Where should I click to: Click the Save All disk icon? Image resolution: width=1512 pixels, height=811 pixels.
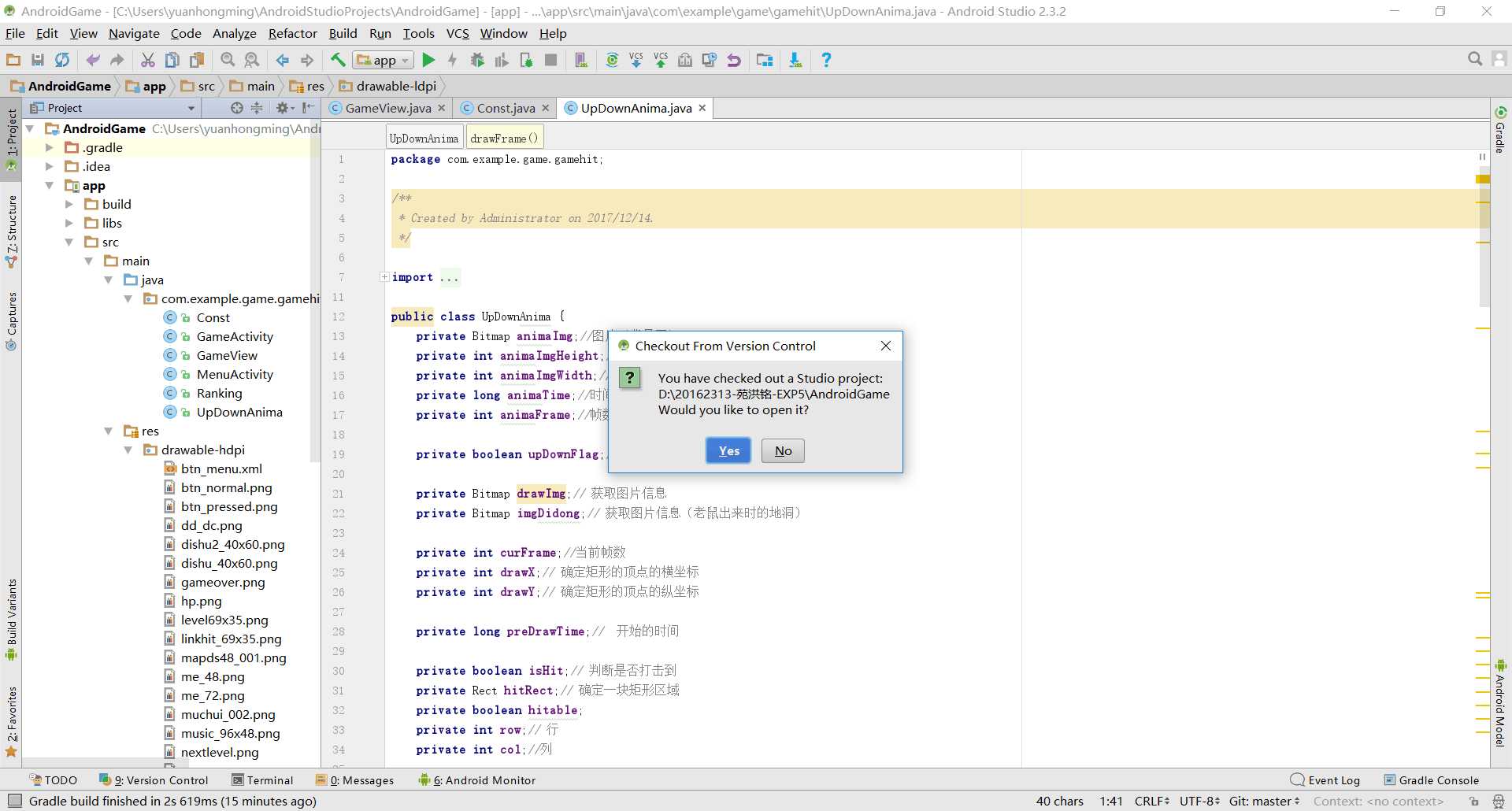point(37,60)
